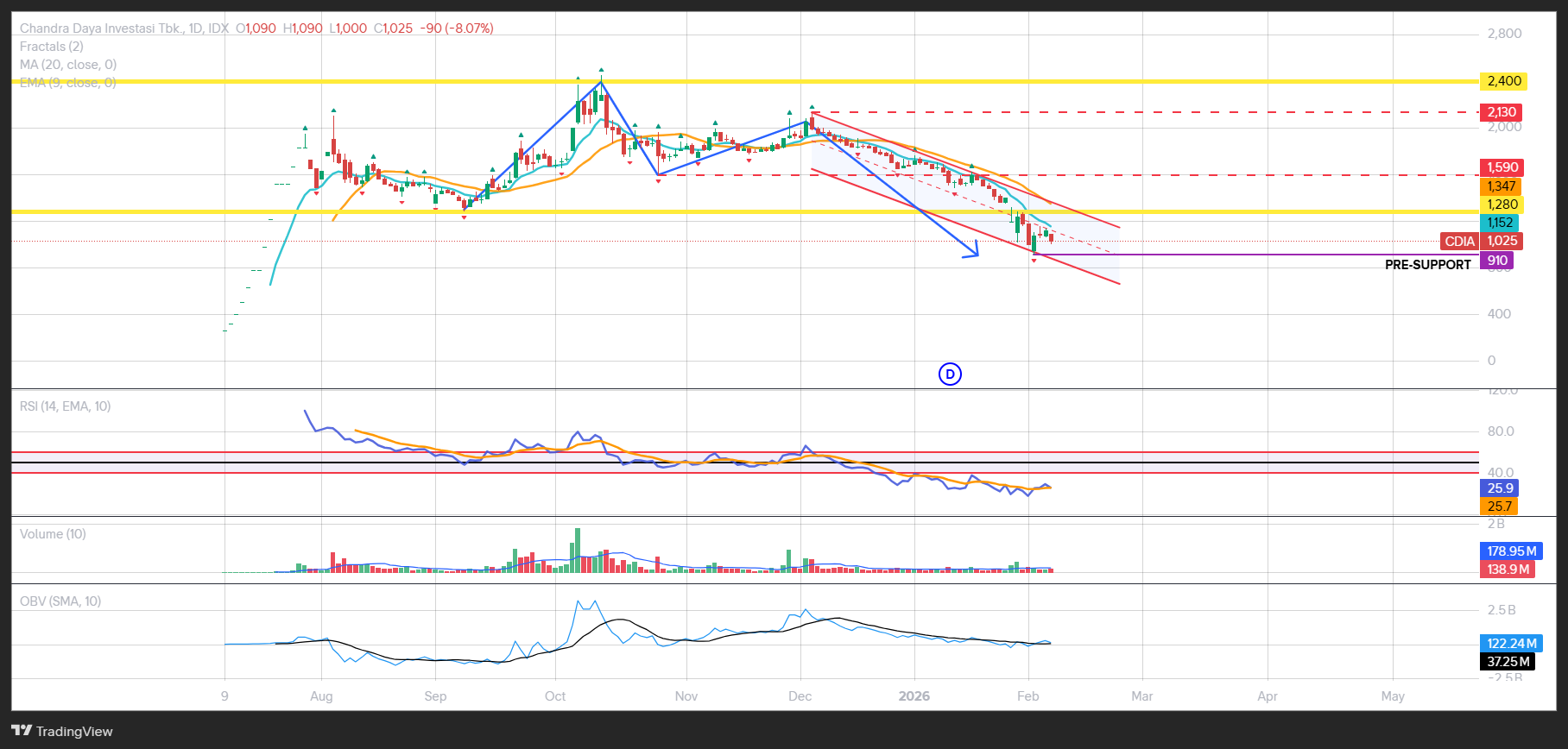Select the orange 1,347 MA price label

coord(1501,186)
